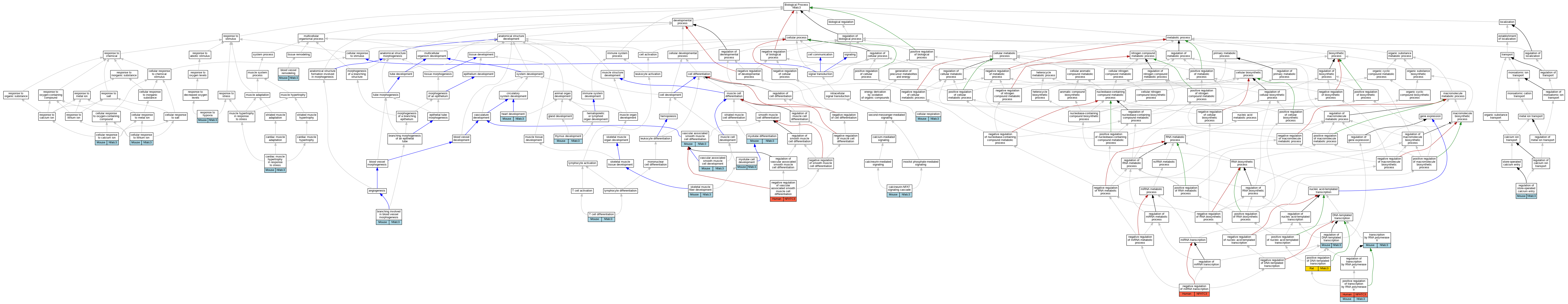This screenshot has height=304, width=1568.
Task: Select 'intracellular signal transduction' node
Action: 838,95
